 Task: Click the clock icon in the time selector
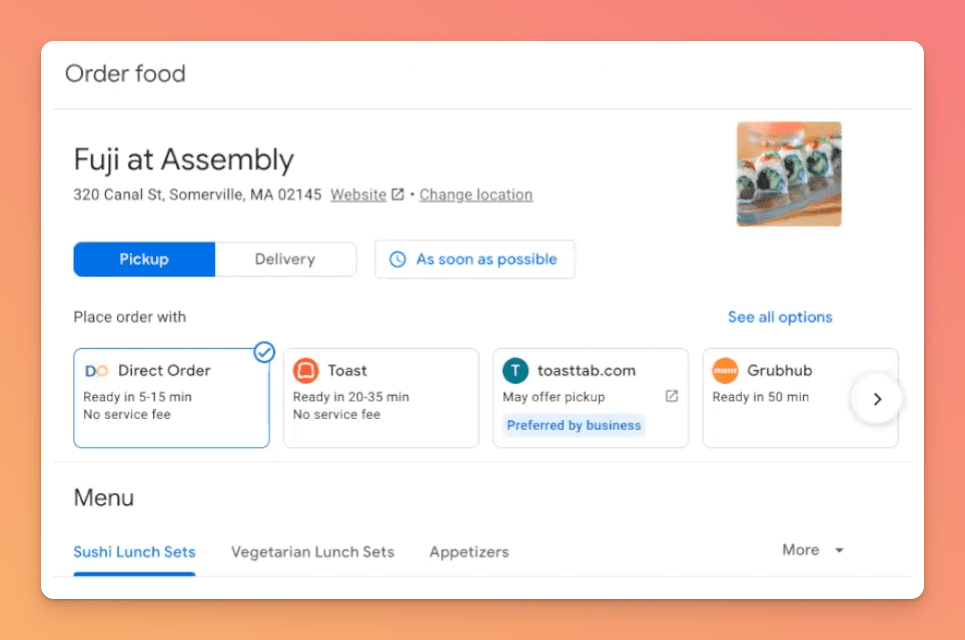[398, 259]
